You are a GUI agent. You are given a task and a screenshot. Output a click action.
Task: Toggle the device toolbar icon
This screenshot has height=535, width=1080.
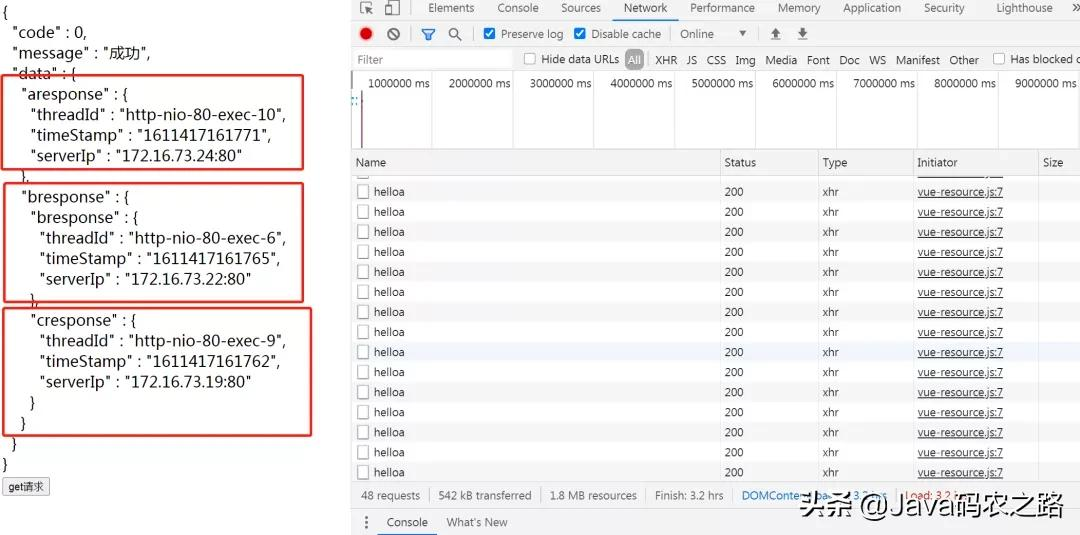coord(392,8)
